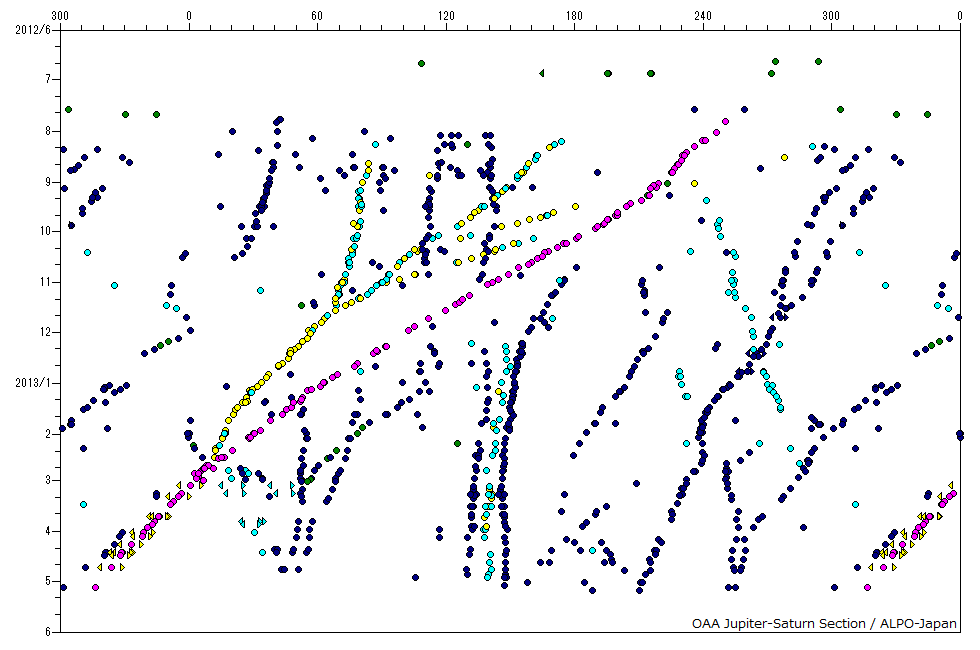Select the "60" longitude label on the top axis
Viewport: 980px width, 650px height.
(x=318, y=16)
